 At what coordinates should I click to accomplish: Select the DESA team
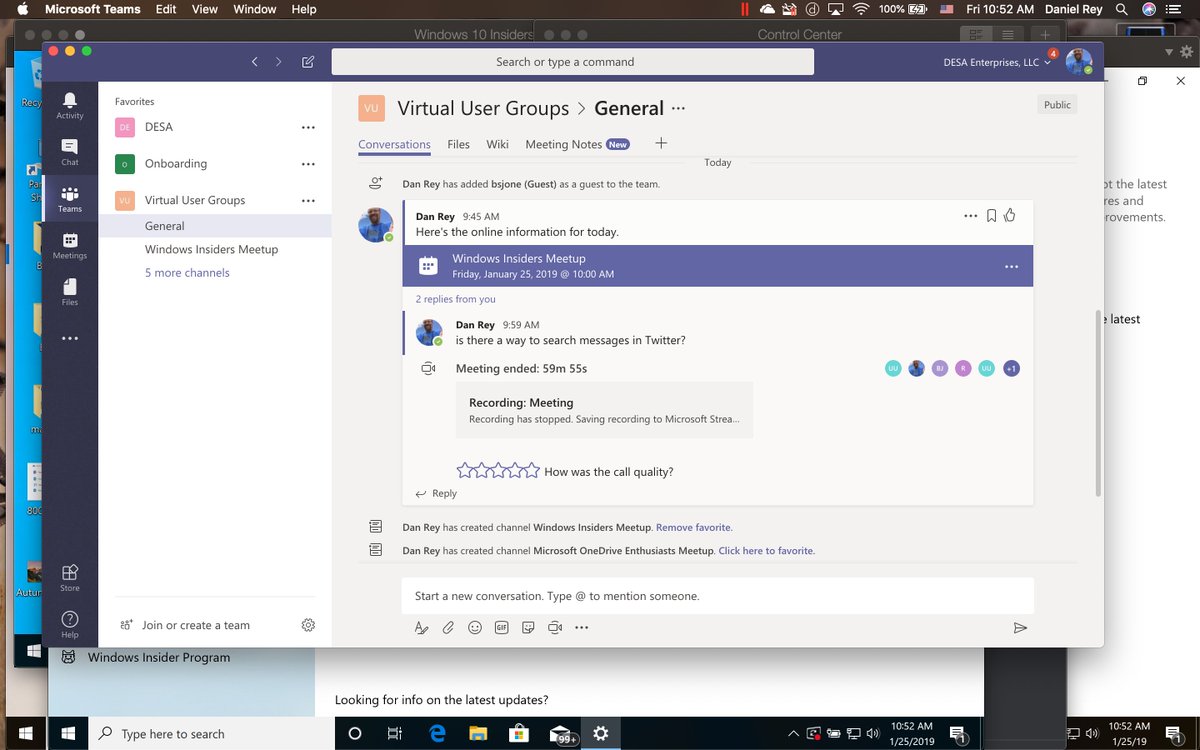point(159,127)
